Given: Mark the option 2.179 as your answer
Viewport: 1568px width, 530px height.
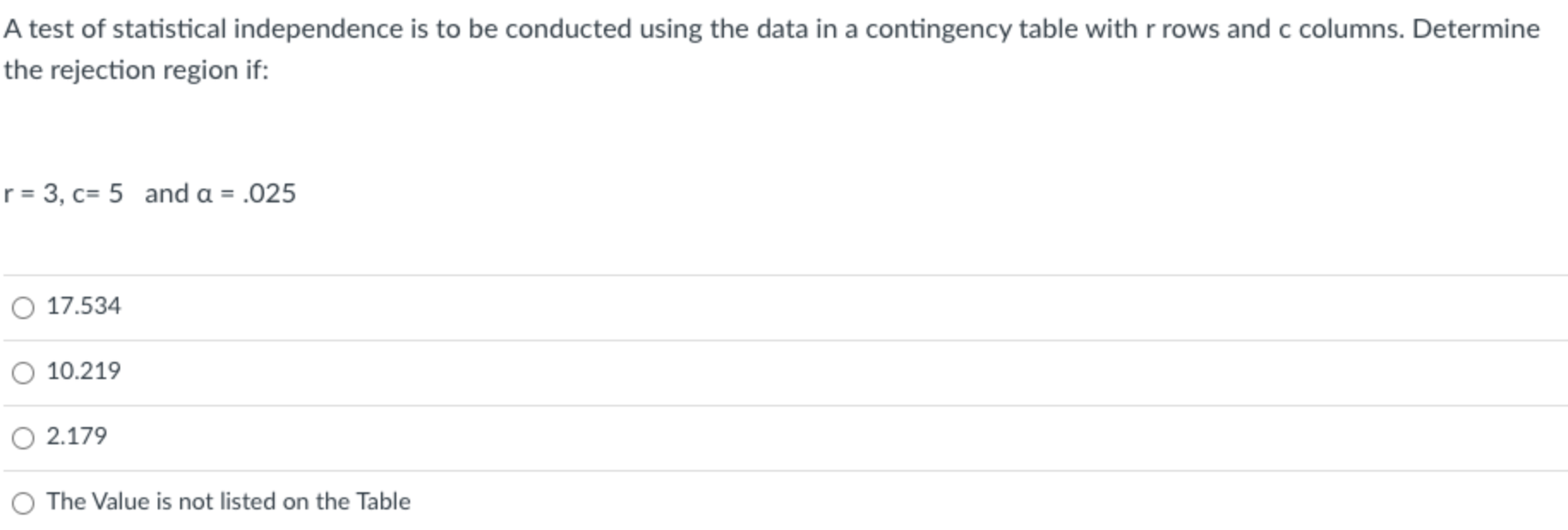Looking at the screenshot, I should (77, 437).
